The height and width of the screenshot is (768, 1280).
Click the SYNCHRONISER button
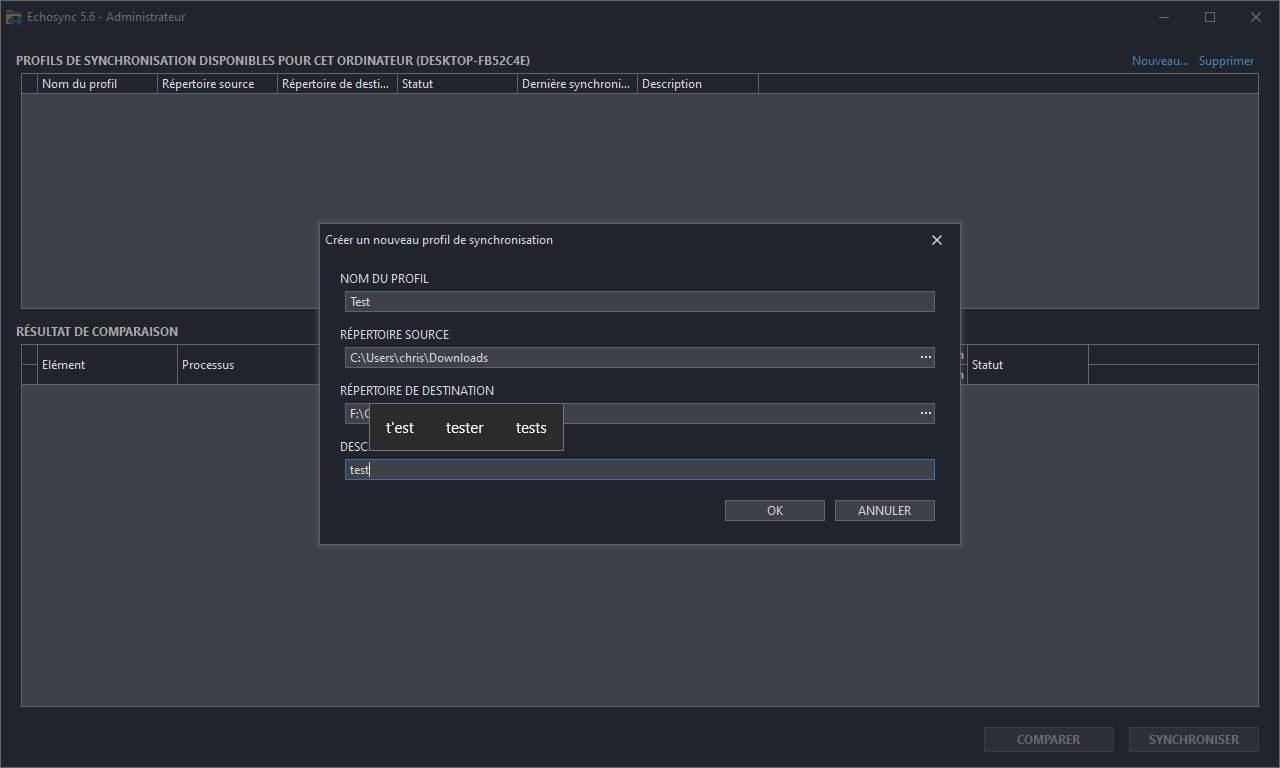pyautogui.click(x=1193, y=739)
